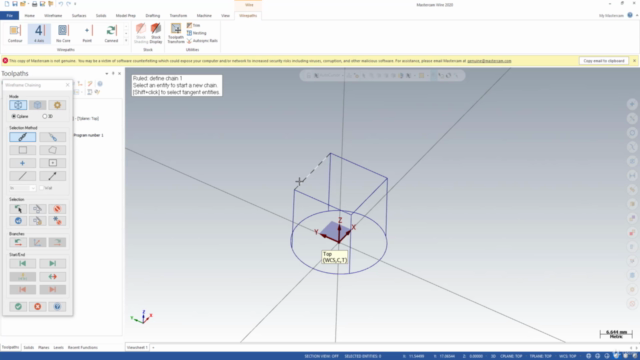Click Reverse chain direction button

(53, 277)
